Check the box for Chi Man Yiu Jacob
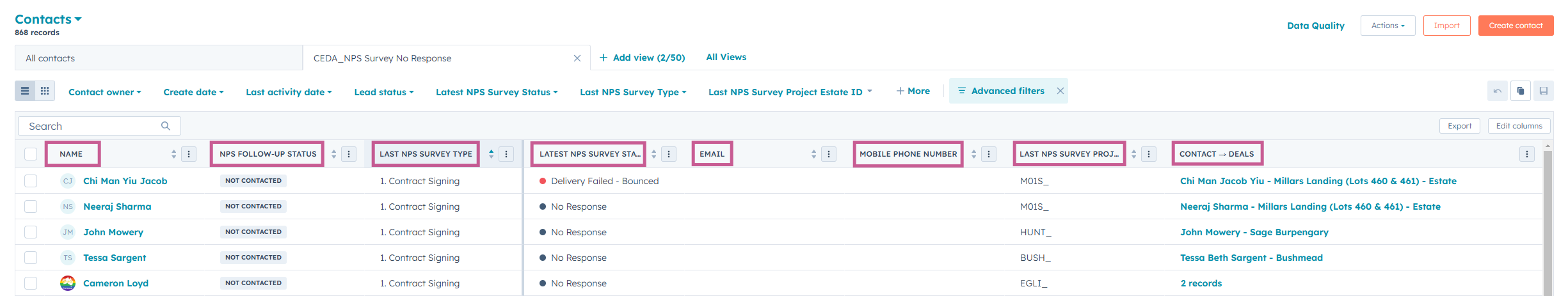This screenshot has height=296, width=1568. pos(31,181)
